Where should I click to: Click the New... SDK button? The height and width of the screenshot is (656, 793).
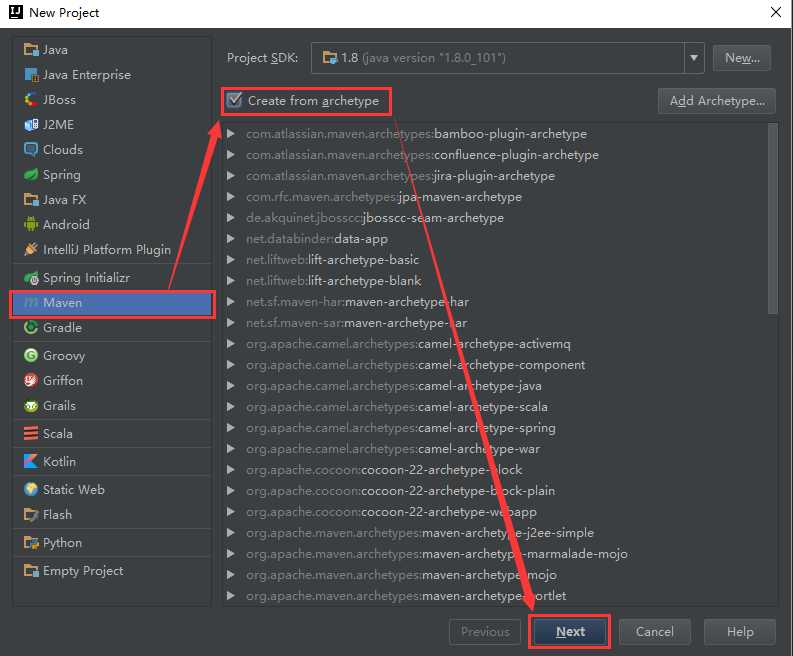(x=742, y=58)
